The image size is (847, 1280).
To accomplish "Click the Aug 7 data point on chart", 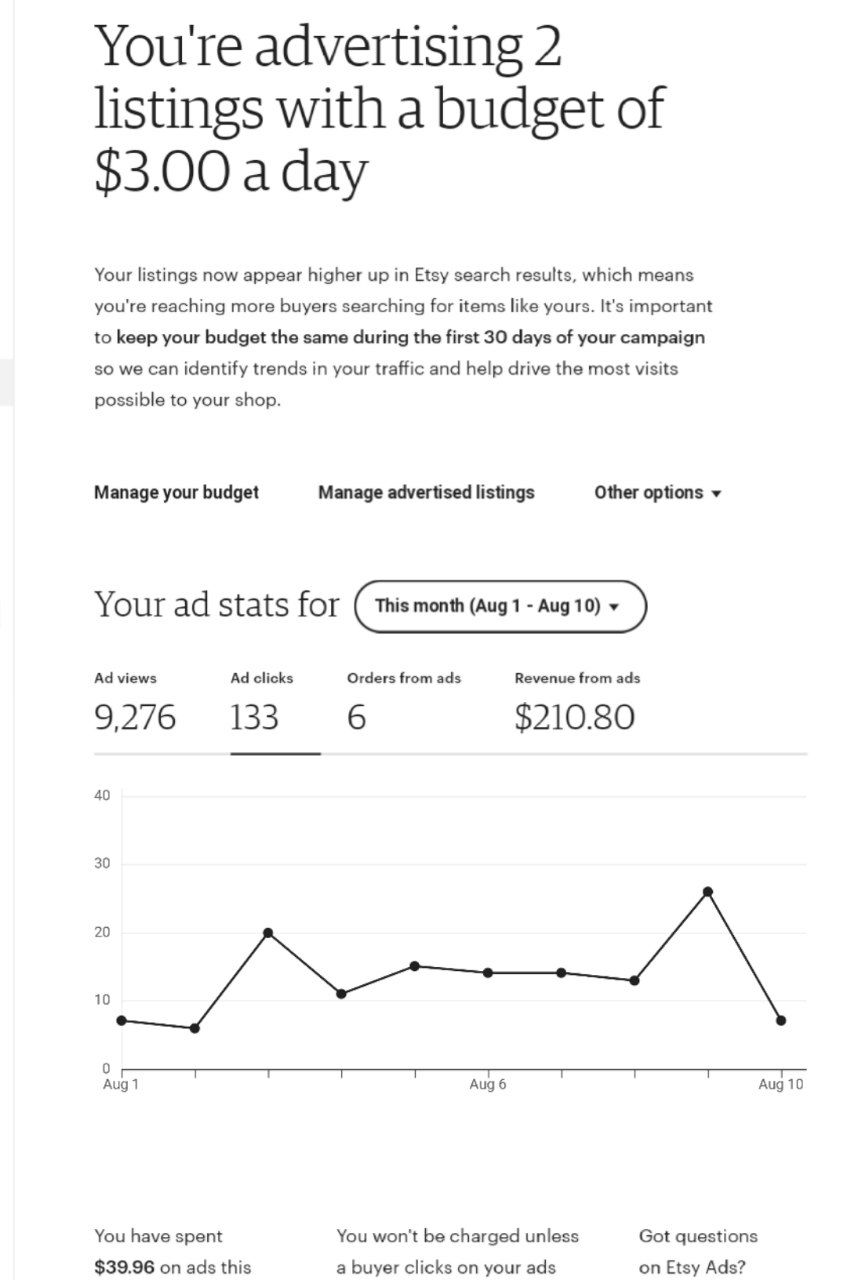I will [561, 972].
